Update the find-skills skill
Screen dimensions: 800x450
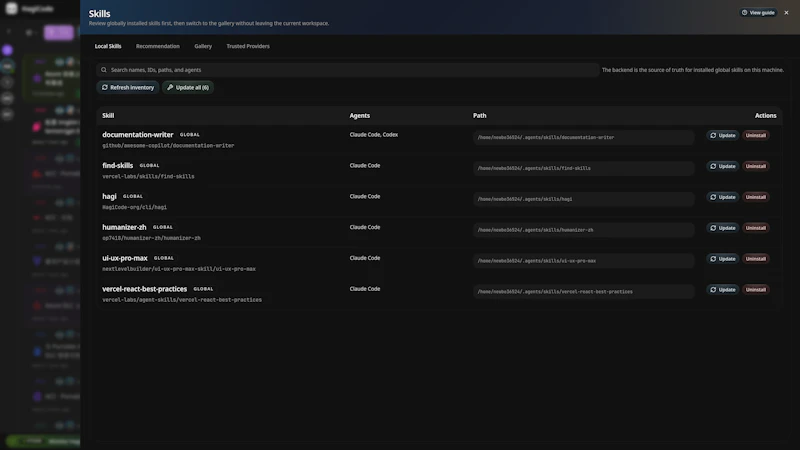[723, 166]
